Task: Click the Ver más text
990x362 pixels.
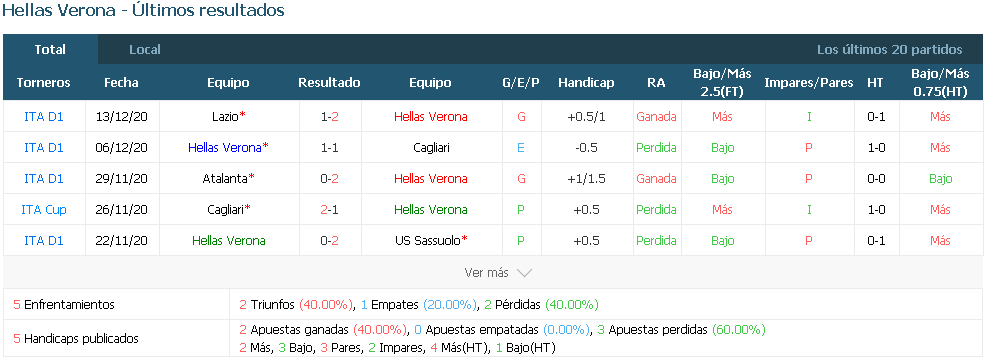Action: click(486, 273)
